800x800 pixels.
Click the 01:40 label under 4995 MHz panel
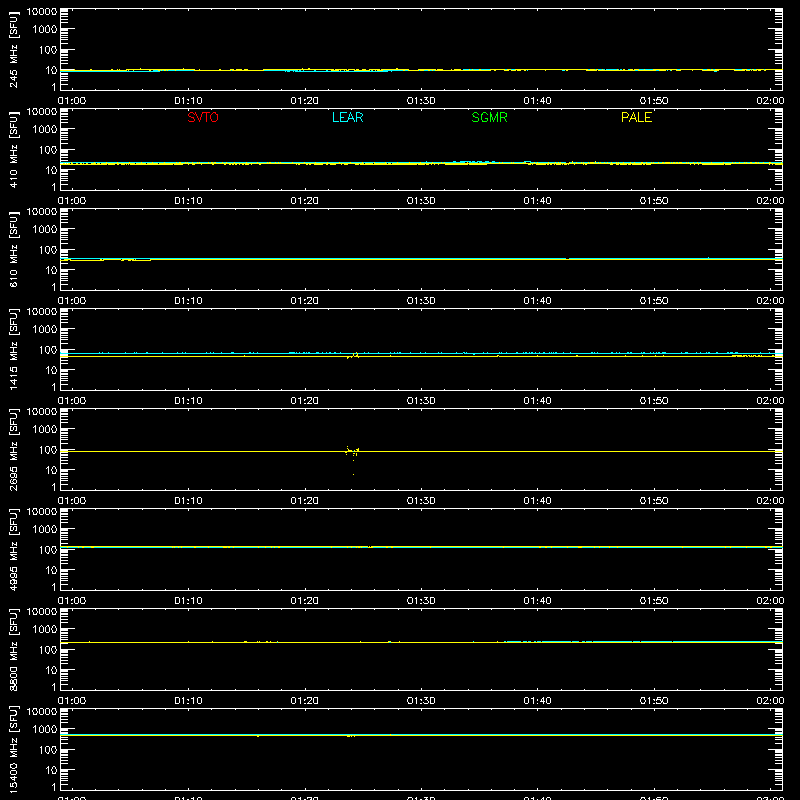click(537, 601)
